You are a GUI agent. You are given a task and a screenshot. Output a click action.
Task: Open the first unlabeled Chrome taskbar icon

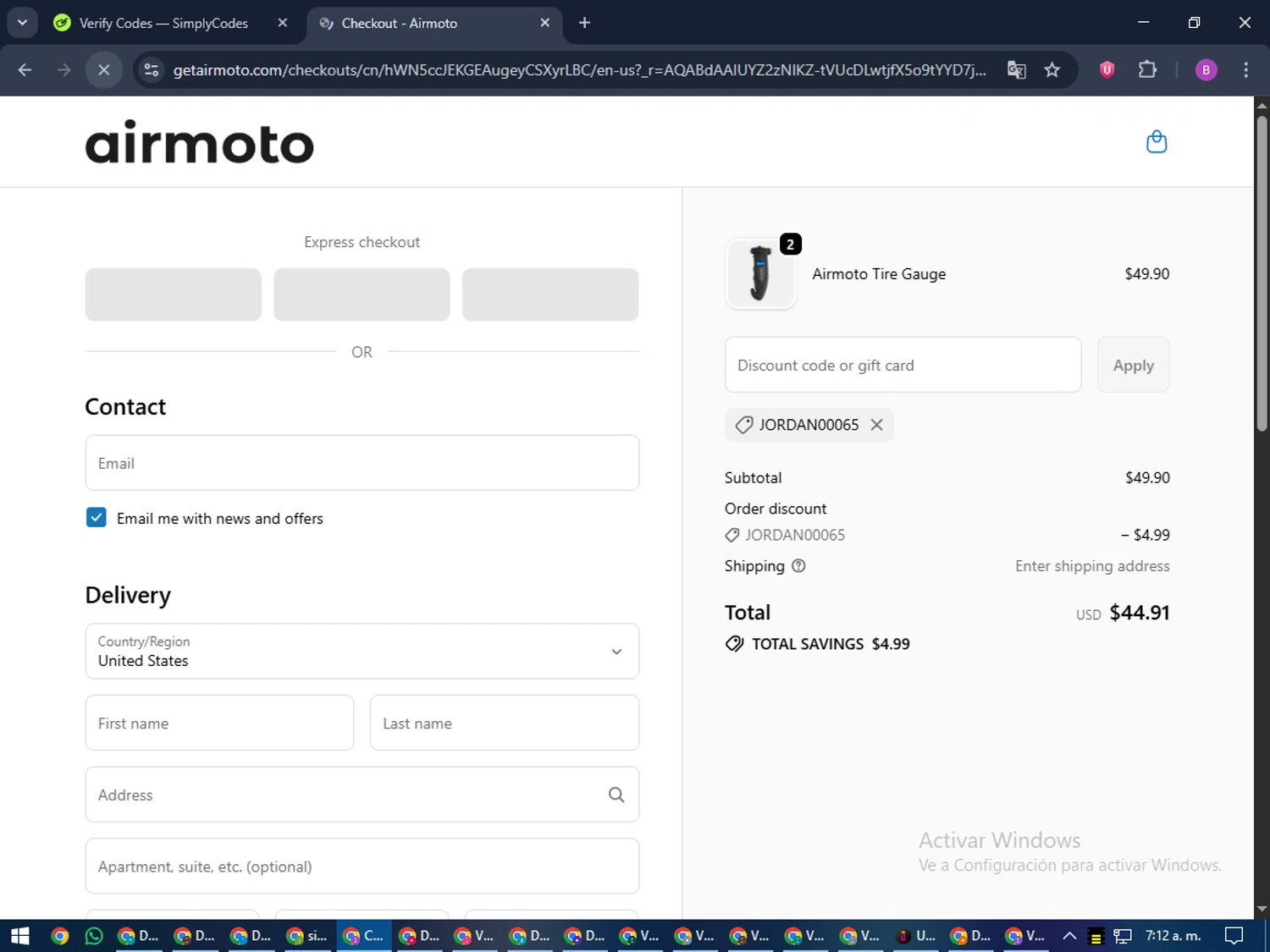tap(59, 936)
